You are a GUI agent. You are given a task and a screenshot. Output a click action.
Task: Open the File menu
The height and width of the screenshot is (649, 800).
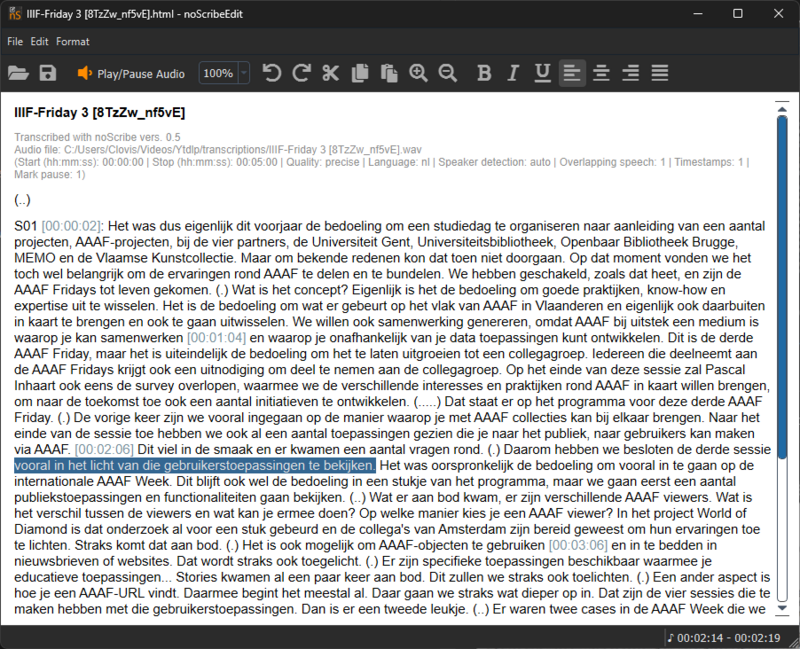coord(15,42)
